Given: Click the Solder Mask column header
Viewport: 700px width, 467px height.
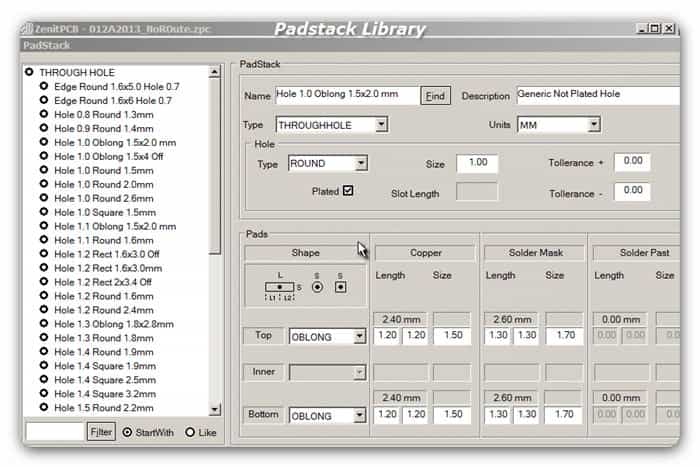Looking at the screenshot, I should [535, 253].
